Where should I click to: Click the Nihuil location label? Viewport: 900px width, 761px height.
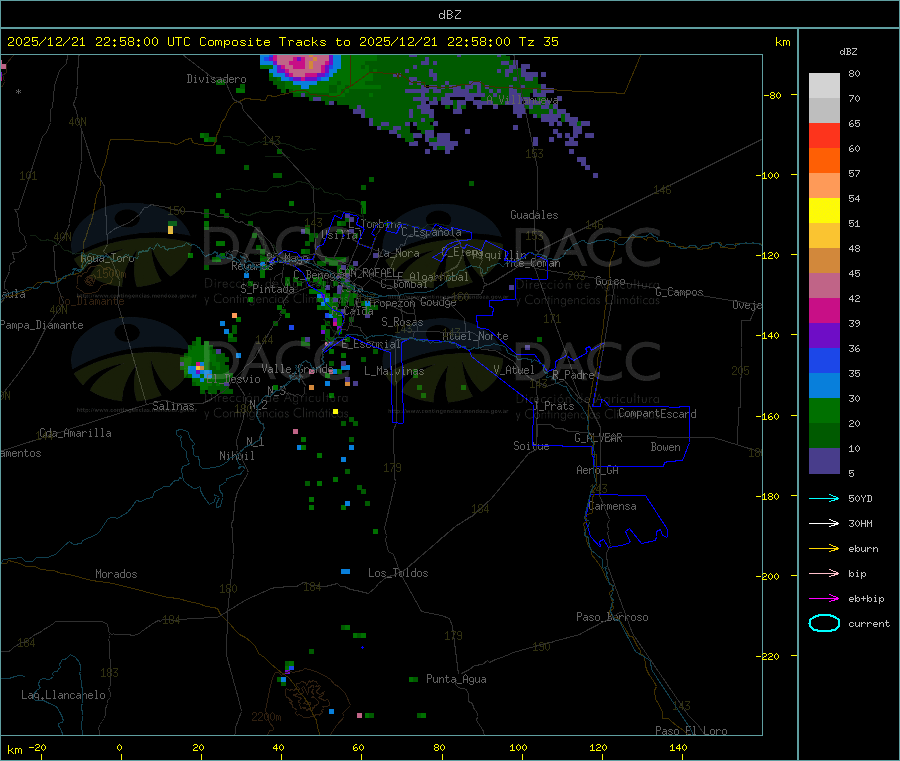click(x=236, y=456)
